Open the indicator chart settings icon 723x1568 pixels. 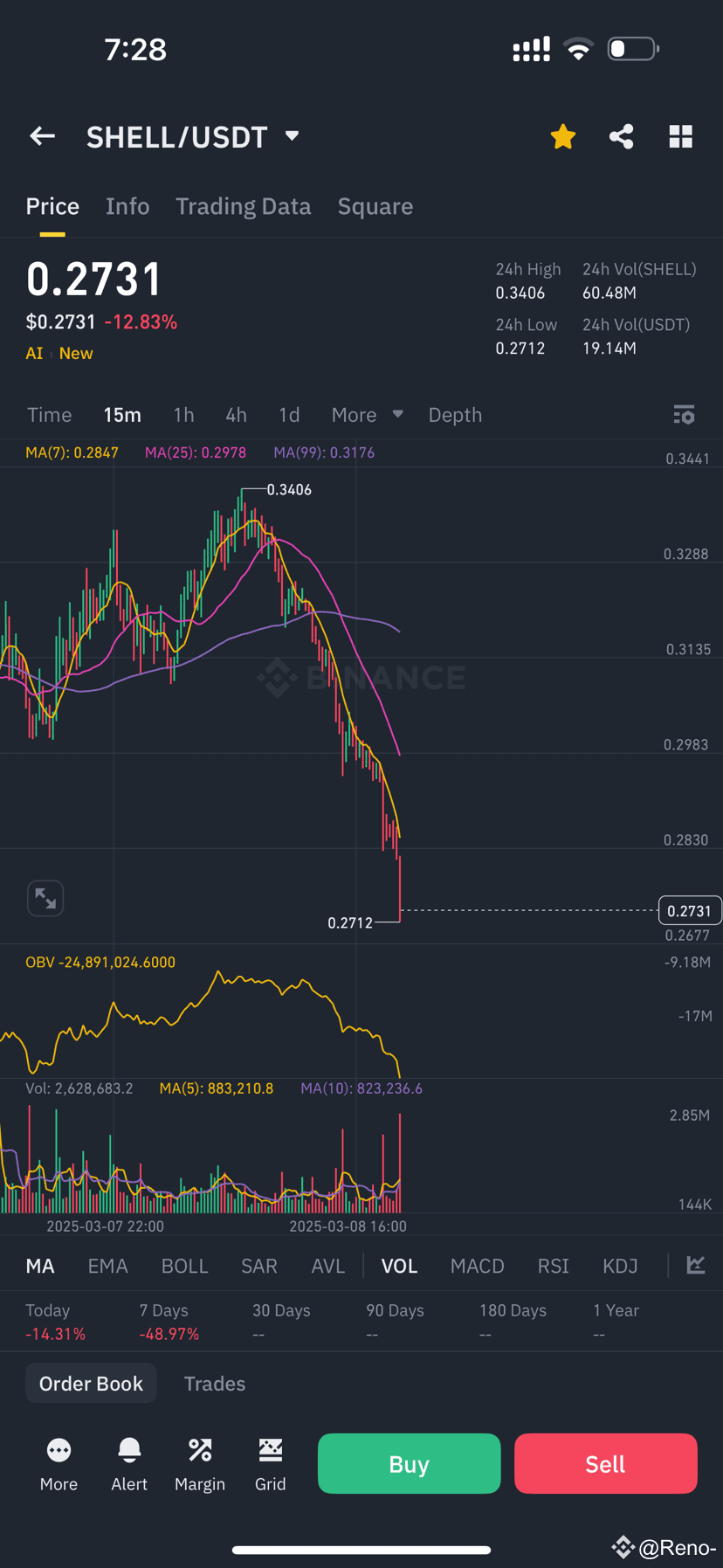pos(696,1265)
